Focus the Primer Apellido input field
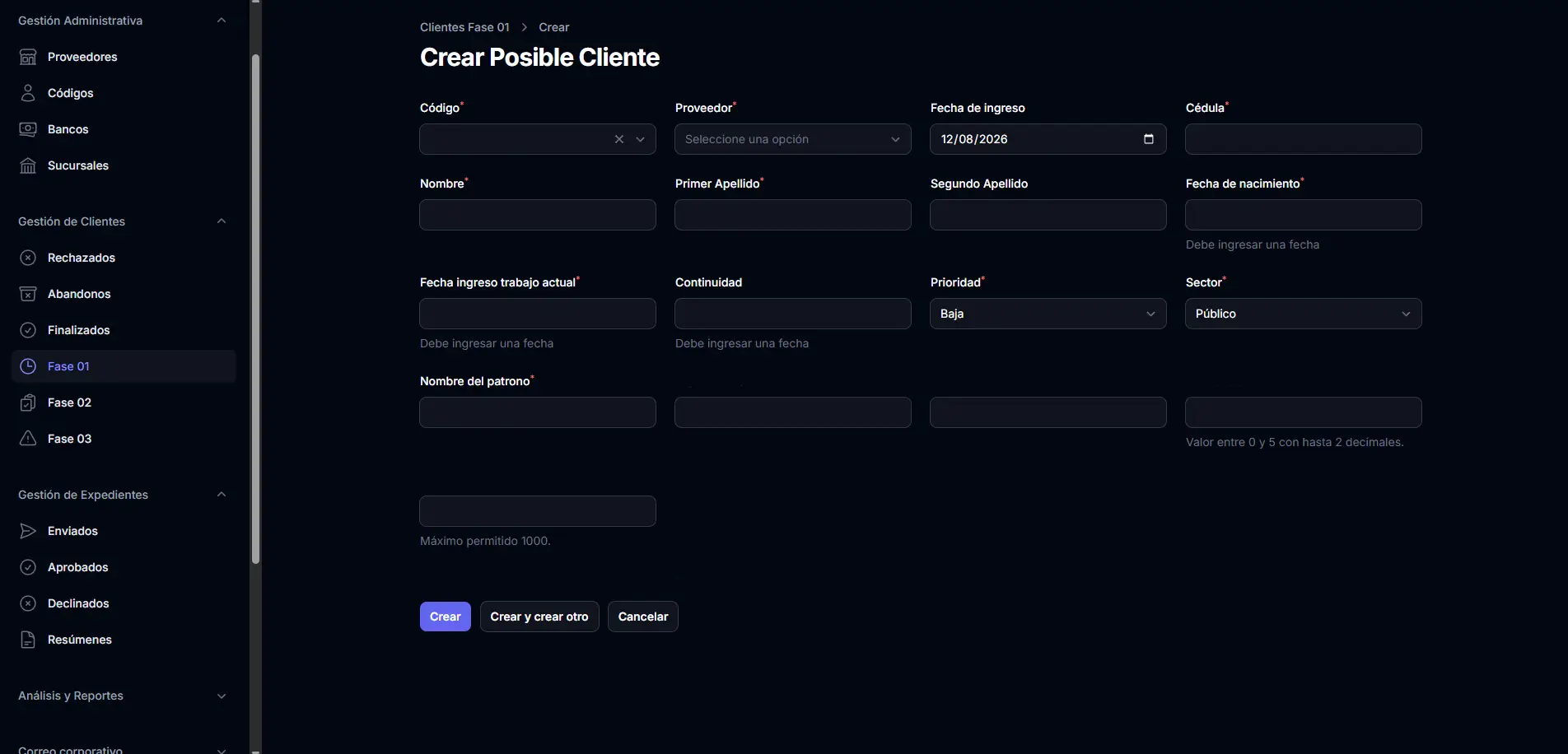Image resolution: width=1568 pixels, height=754 pixels. (x=793, y=215)
